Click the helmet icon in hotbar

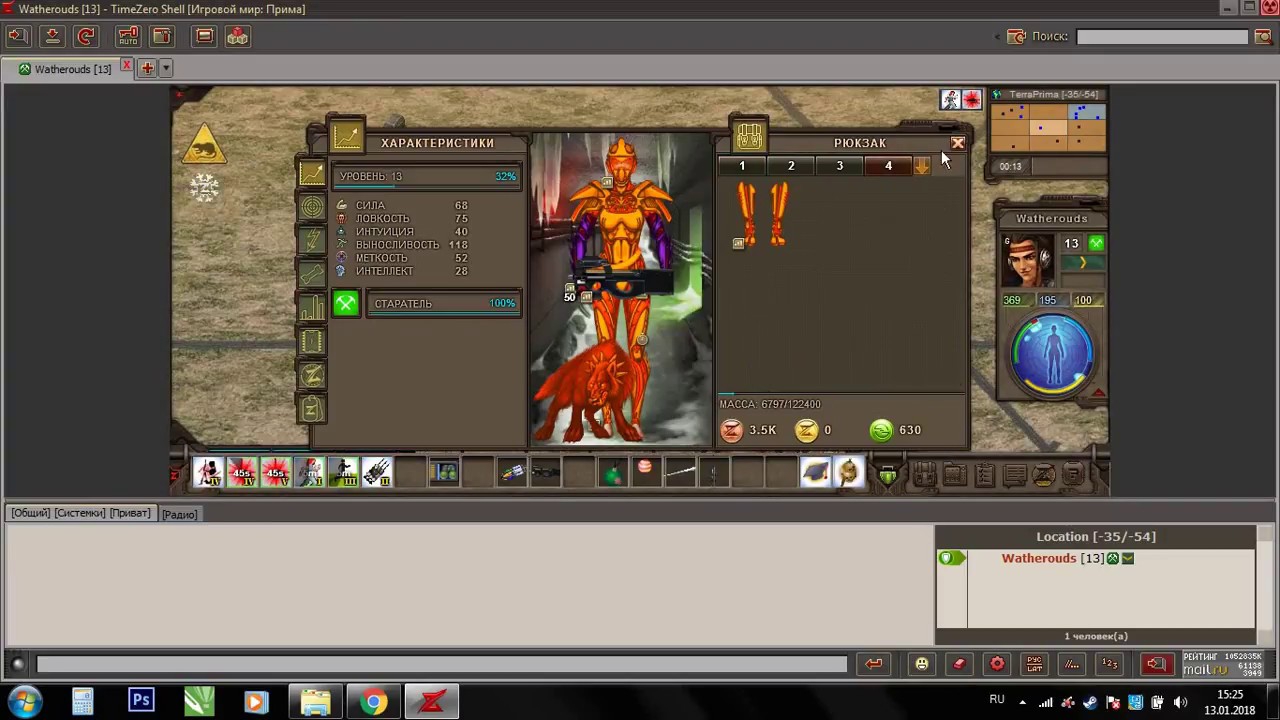coord(848,472)
